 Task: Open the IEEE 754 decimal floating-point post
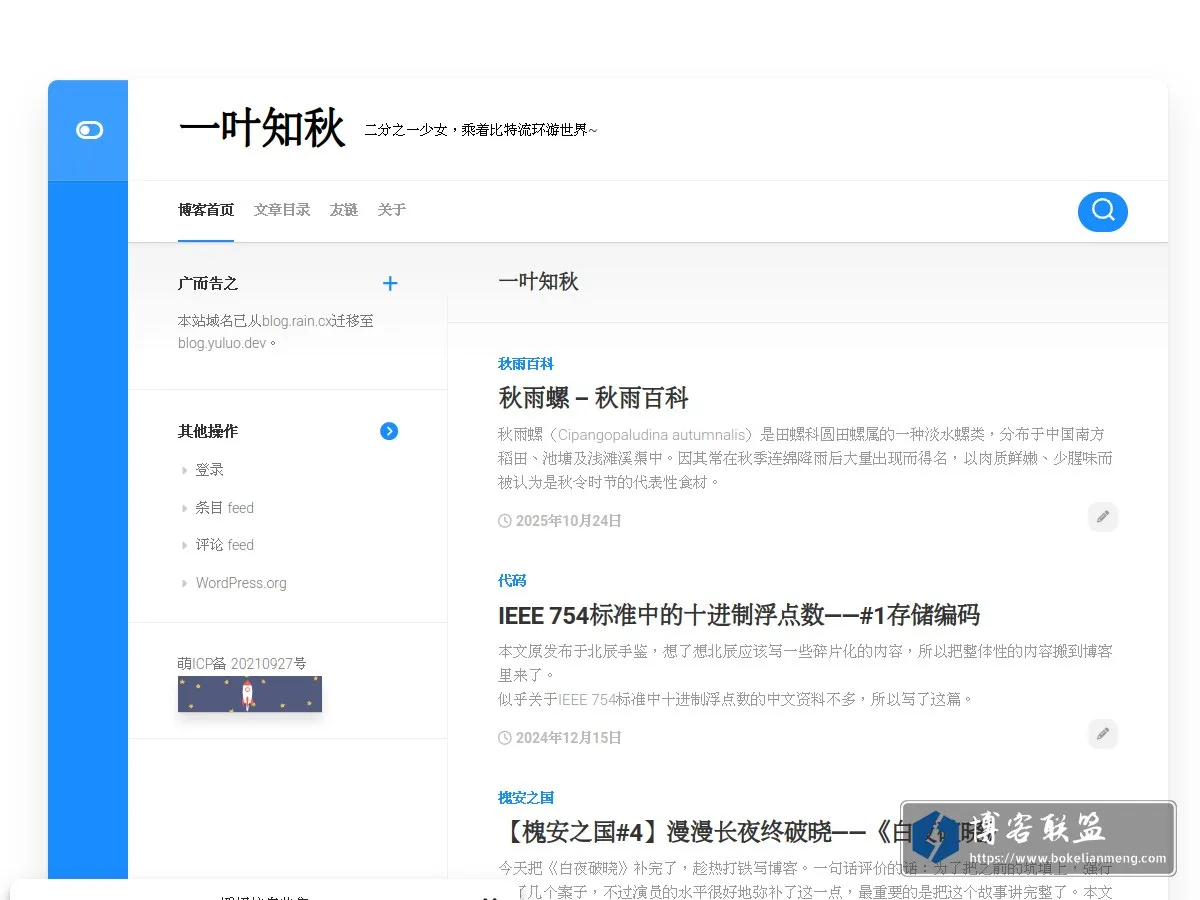pyautogui.click(x=739, y=615)
